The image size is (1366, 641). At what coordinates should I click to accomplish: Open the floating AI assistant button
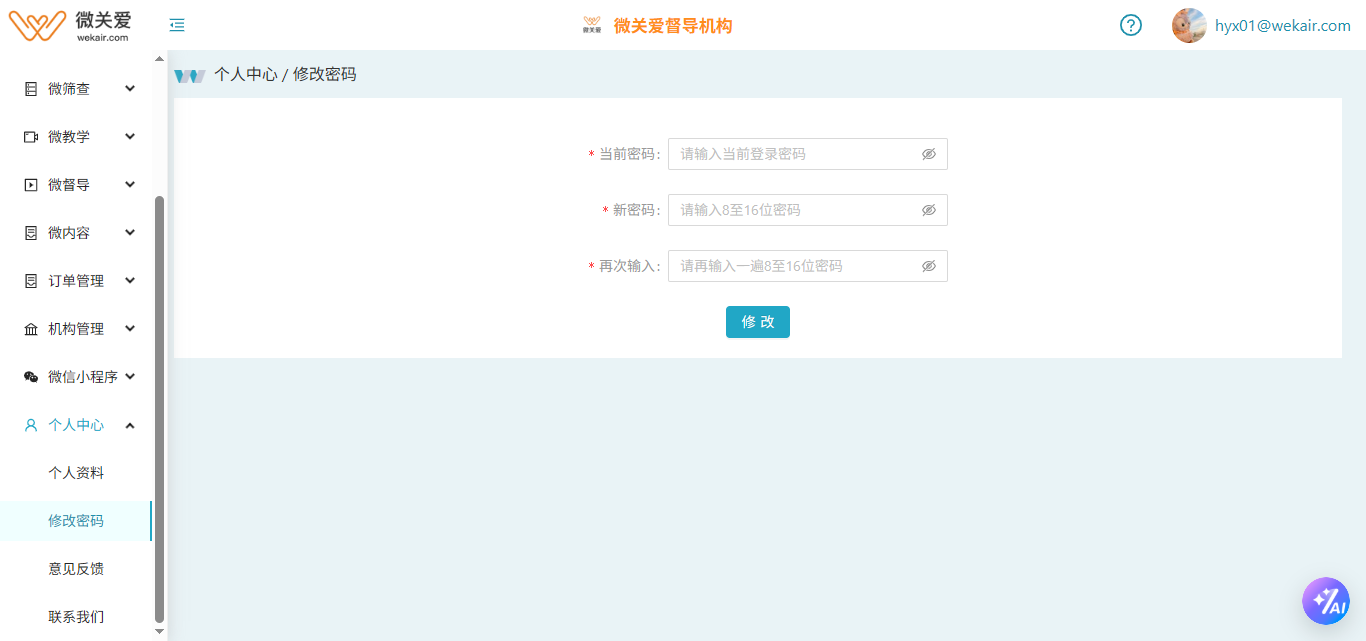click(1325, 601)
